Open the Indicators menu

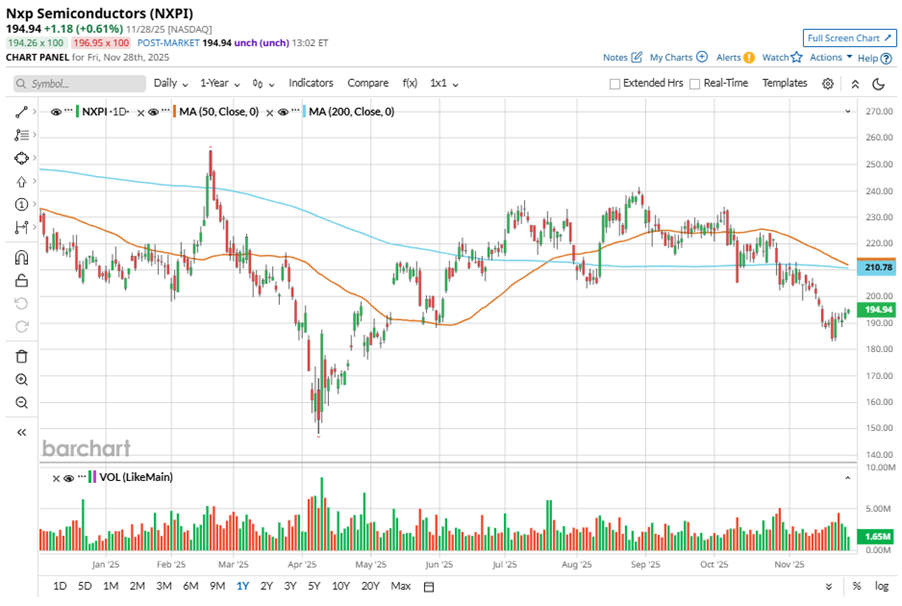click(x=311, y=83)
